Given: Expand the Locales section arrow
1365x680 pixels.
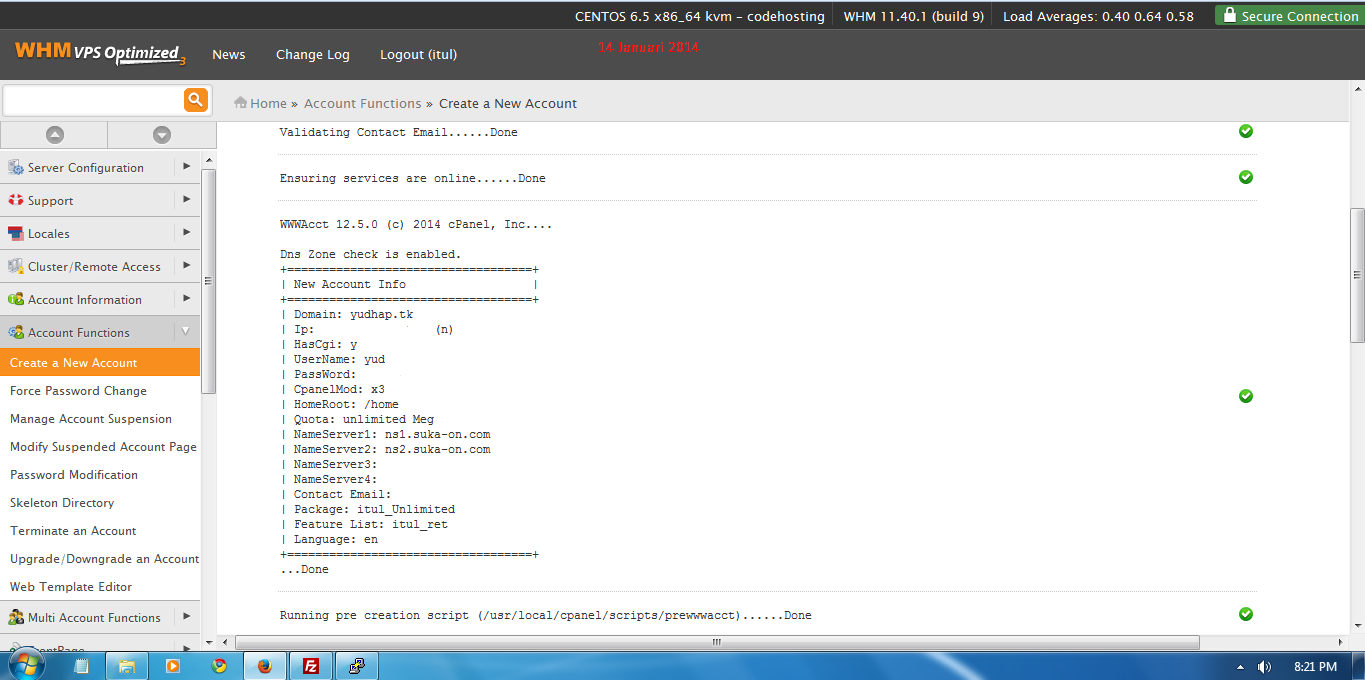Looking at the screenshot, I should tap(186, 233).
